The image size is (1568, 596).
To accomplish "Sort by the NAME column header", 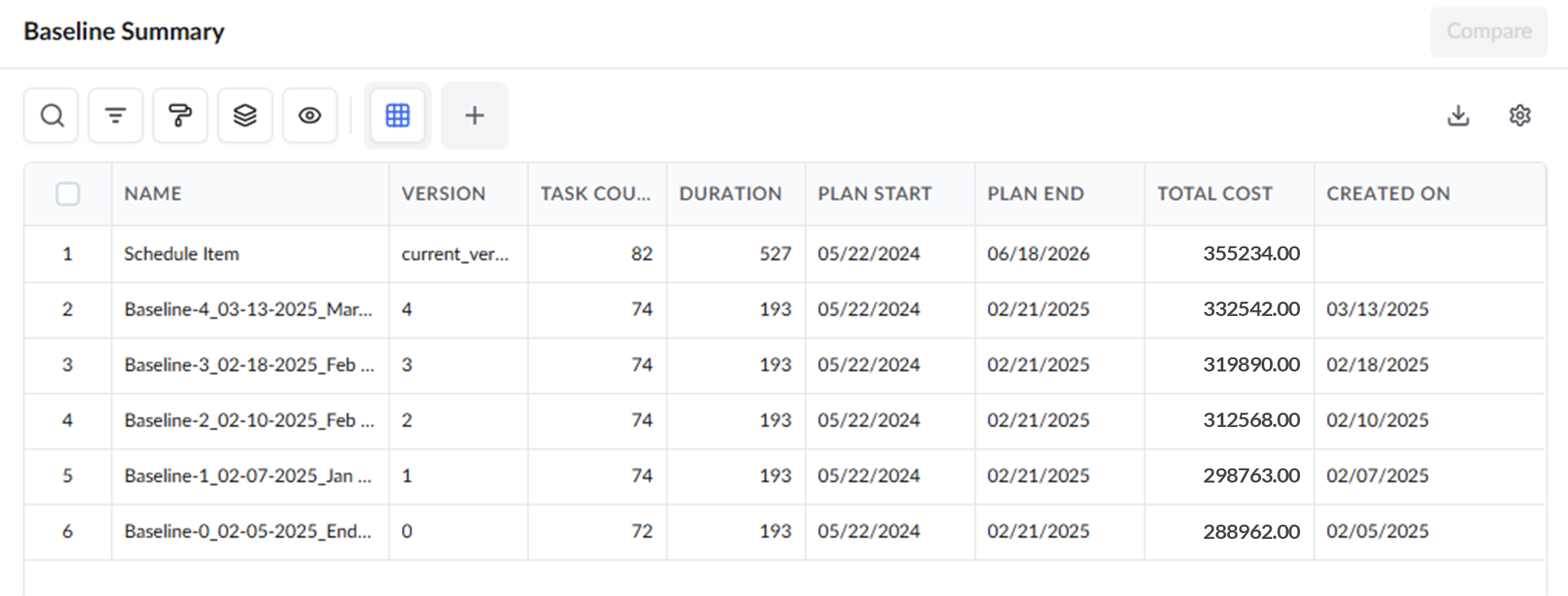I will pos(153,193).
